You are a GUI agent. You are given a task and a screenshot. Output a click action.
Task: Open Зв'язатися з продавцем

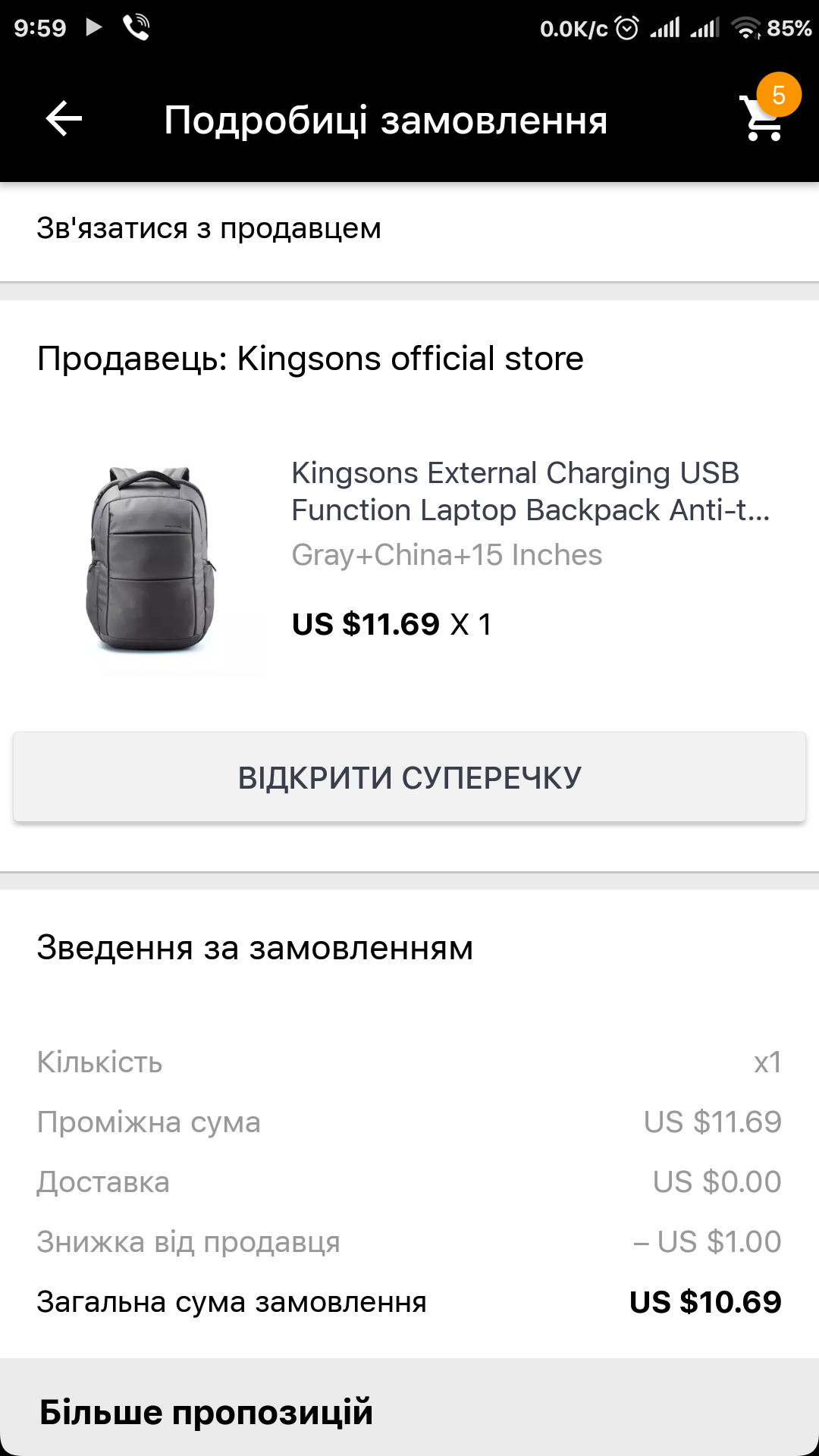point(209,228)
